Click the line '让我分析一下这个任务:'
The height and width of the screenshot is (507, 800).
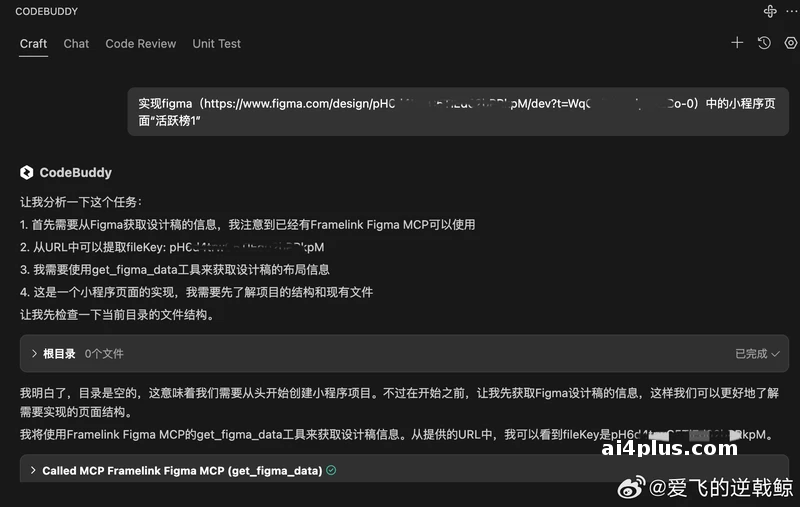pos(81,202)
